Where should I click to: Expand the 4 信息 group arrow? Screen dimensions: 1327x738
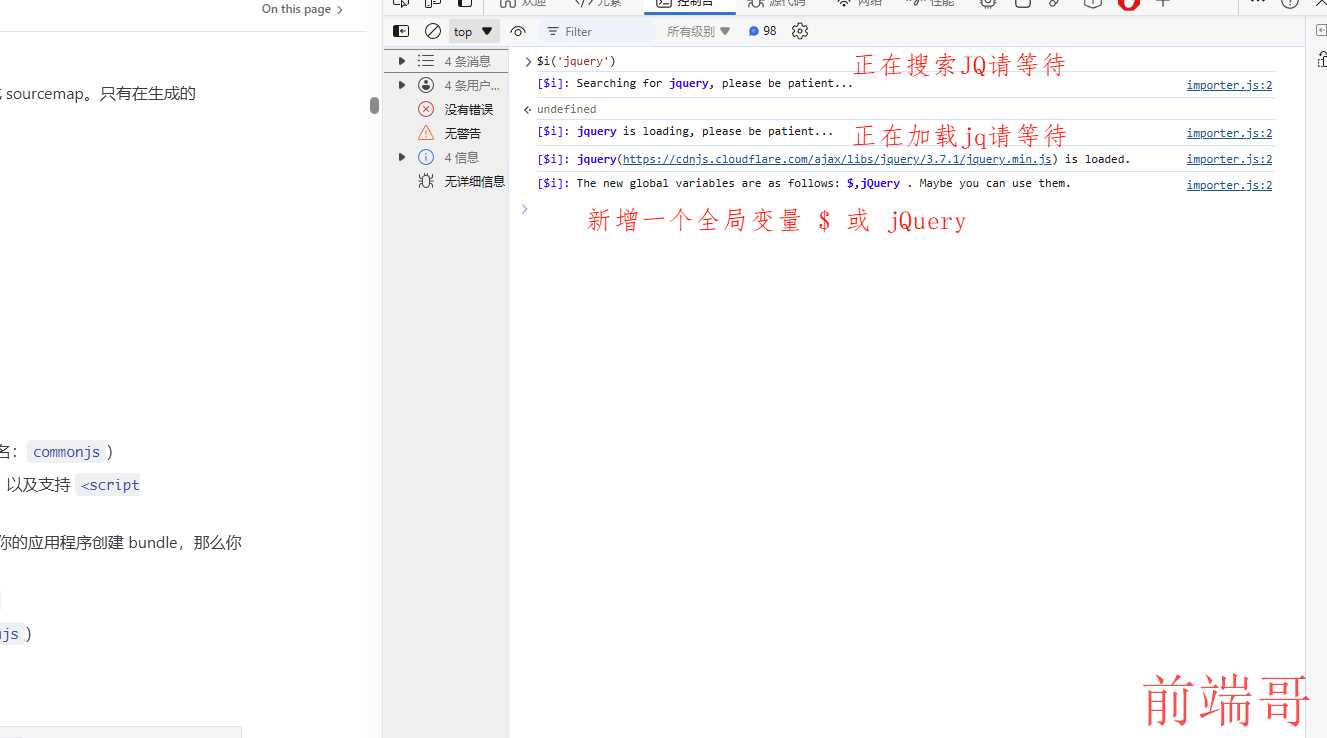click(402, 157)
